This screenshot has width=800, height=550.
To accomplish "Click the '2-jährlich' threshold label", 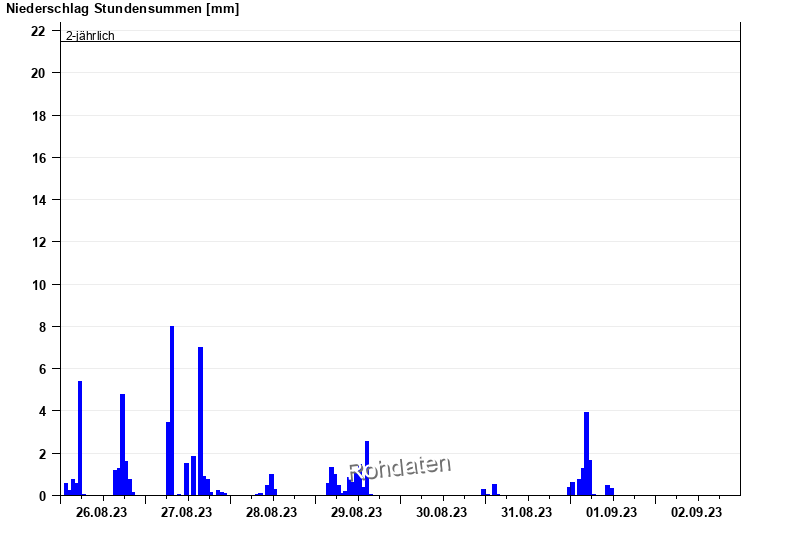I will 90,36.
